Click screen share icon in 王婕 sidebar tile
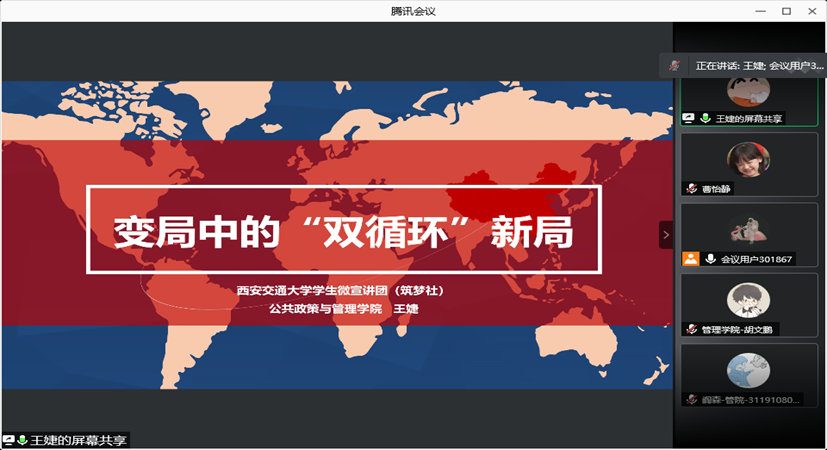The width and height of the screenshot is (827, 450). click(x=689, y=118)
